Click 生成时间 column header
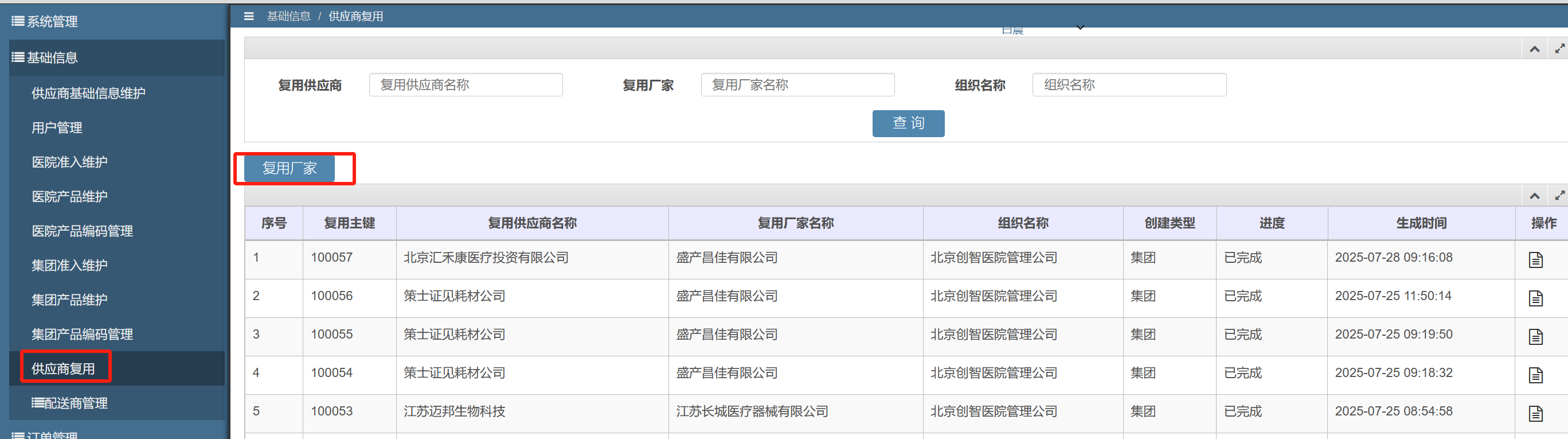Screen dimensions: 1568x439 (1421, 223)
